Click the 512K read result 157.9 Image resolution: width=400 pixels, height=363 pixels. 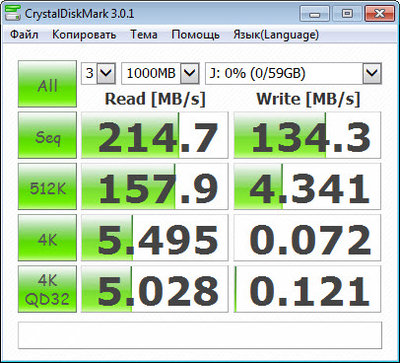(155, 187)
